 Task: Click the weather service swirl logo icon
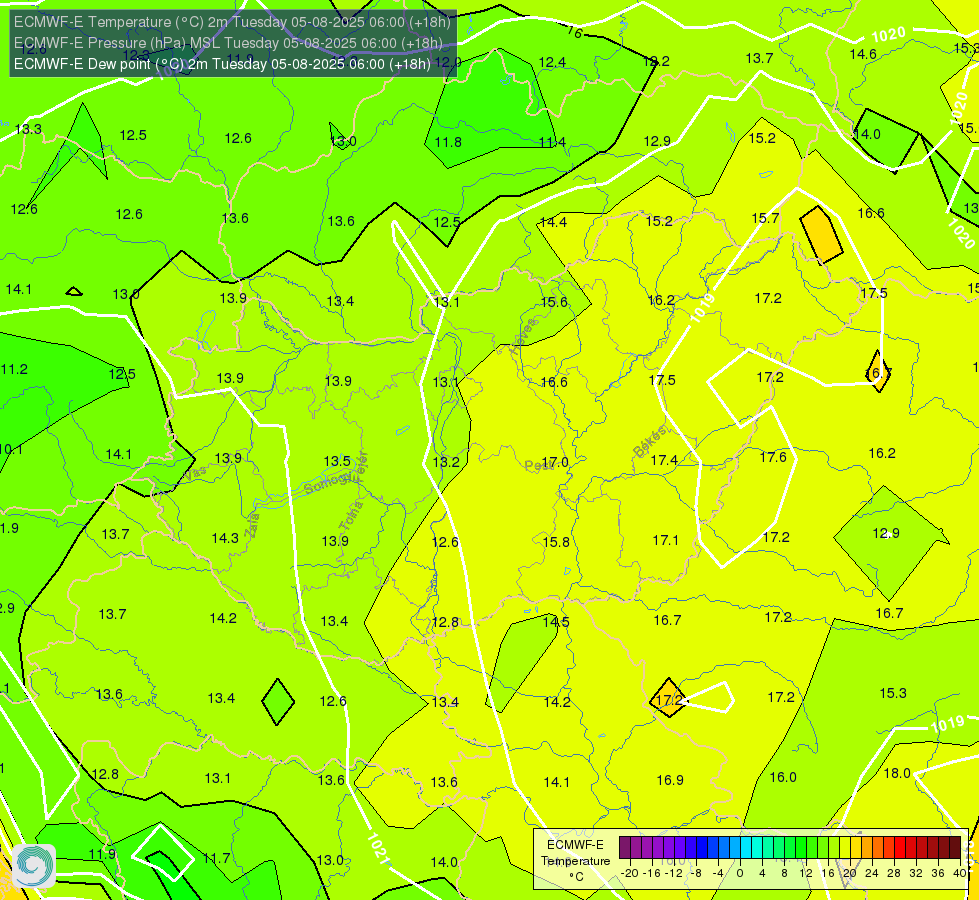[x=34, y=866]
